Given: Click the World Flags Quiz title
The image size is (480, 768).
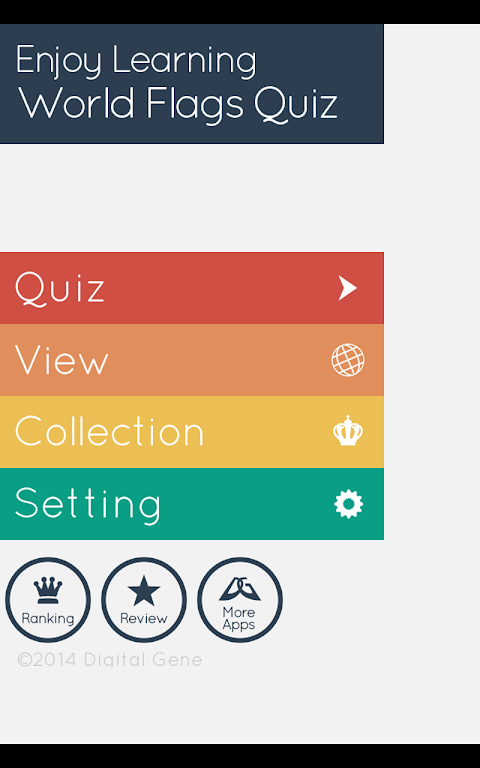Looking at the screenshot, I should tap(178, 104).
